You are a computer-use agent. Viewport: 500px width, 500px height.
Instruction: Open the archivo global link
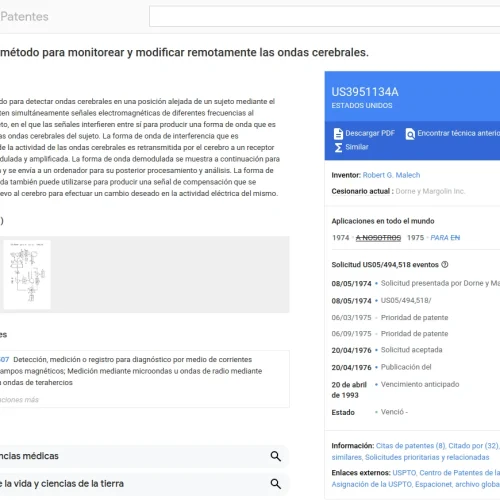(x=477, y=484)
